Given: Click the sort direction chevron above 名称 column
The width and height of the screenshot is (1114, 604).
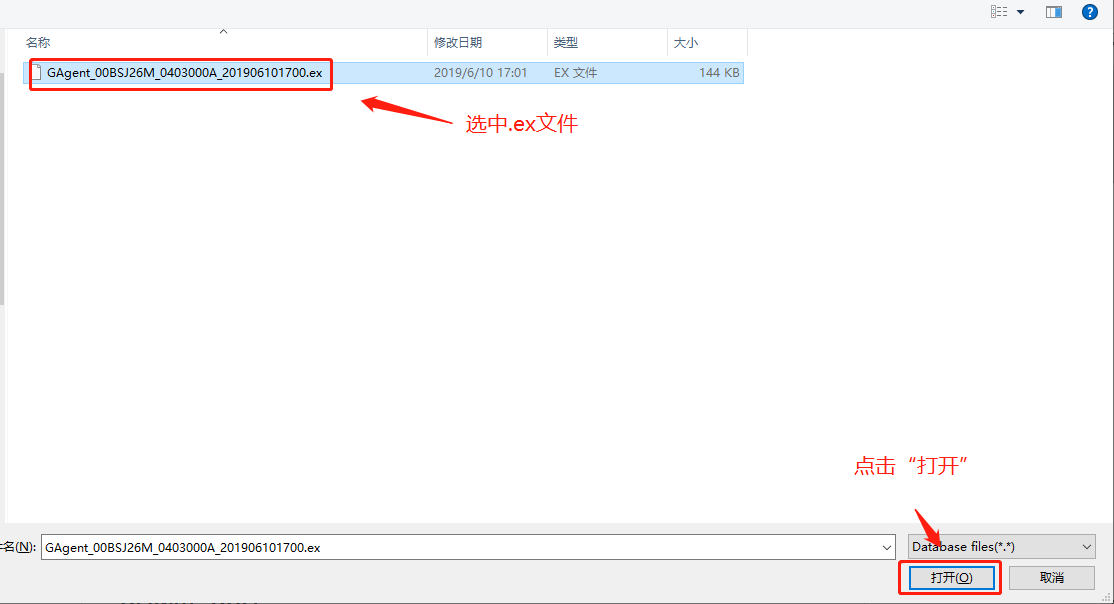Looking at the screenshot, I should pyautogui.click(x=222, y=31).
